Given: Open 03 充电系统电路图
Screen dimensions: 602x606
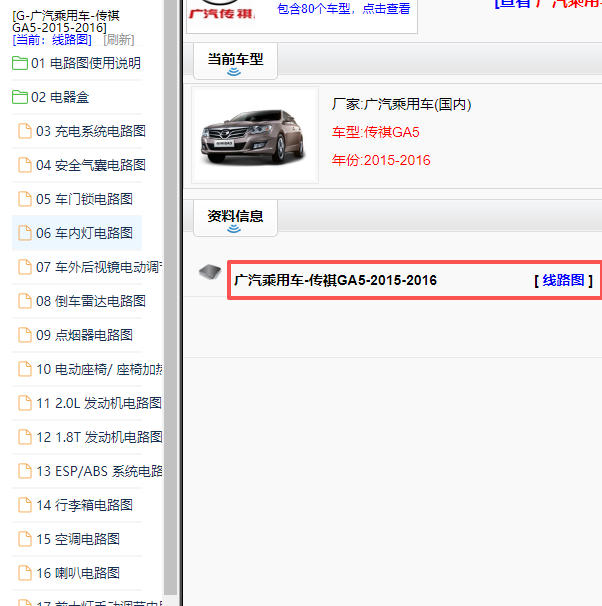Looking at the screenshot, I should [x=91, y=131].
